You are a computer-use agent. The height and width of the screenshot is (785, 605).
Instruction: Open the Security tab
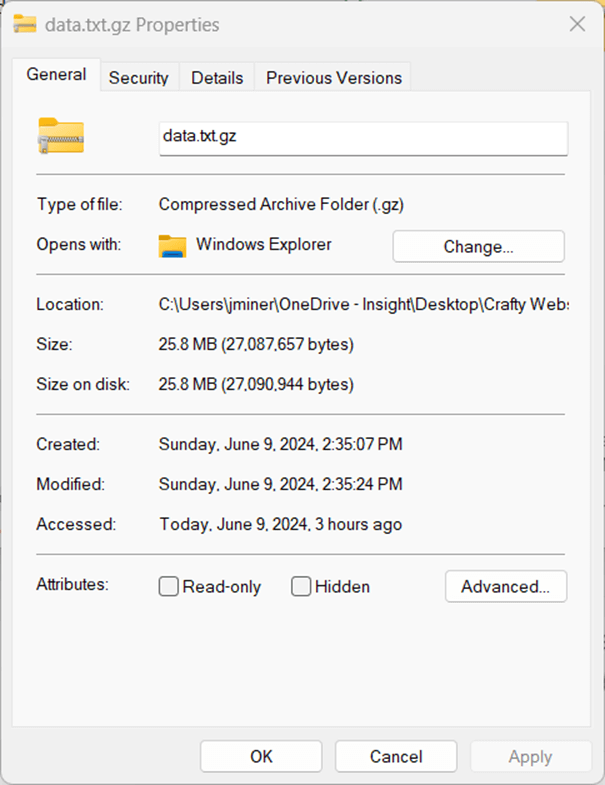coord(139,77)
